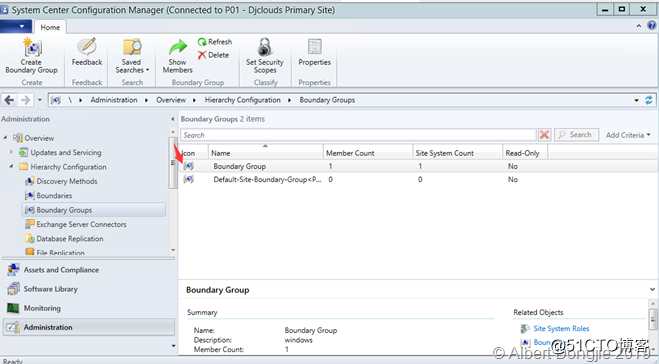The width and height of the screenshot is (659, 364).
Task: Select the Boundary Group name cell
Action: pyautogui.click(x=240, y=166)
